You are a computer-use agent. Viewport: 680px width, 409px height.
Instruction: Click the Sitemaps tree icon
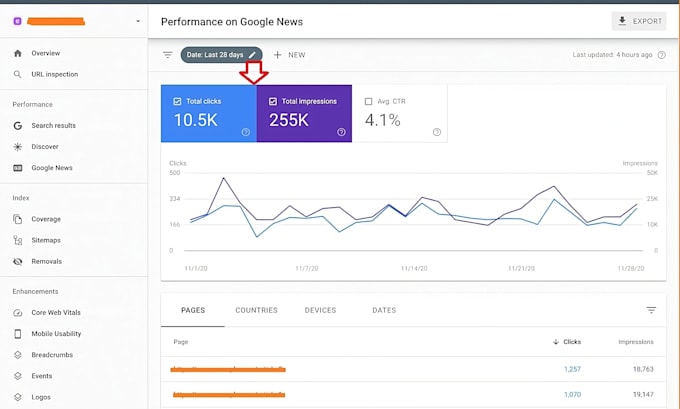(x=17, y=240)
